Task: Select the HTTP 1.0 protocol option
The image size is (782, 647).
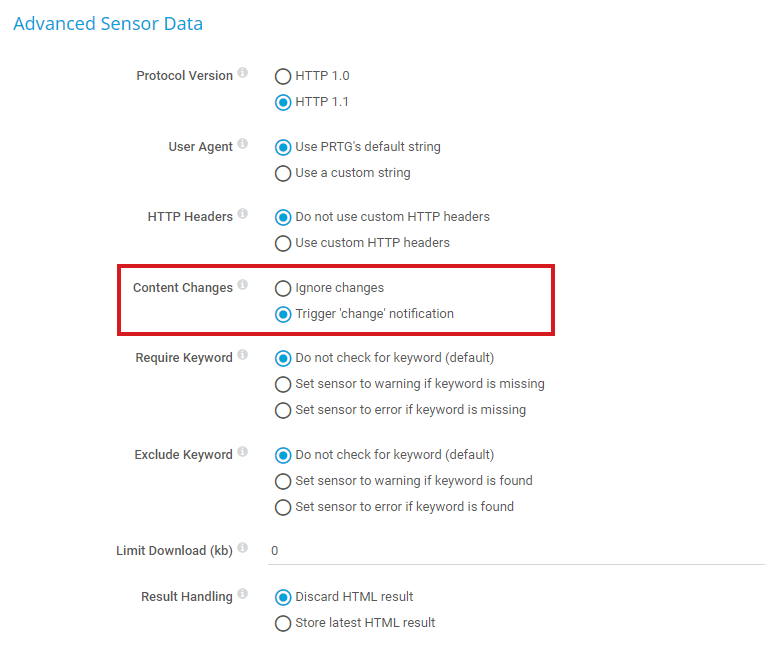Action: (x=283, y=76)
